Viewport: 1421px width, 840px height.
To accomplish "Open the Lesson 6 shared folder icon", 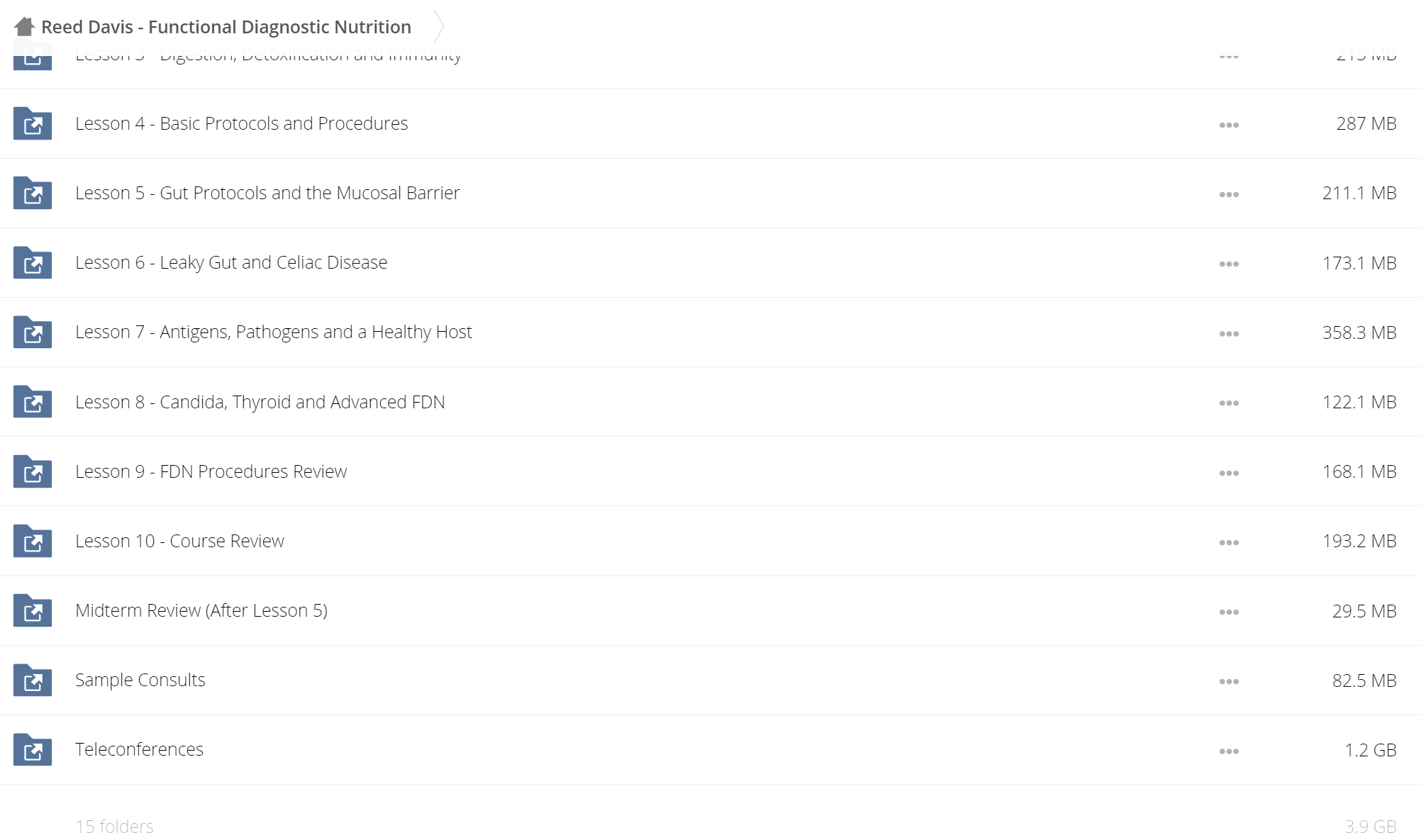I will click(x=33, y=262).
